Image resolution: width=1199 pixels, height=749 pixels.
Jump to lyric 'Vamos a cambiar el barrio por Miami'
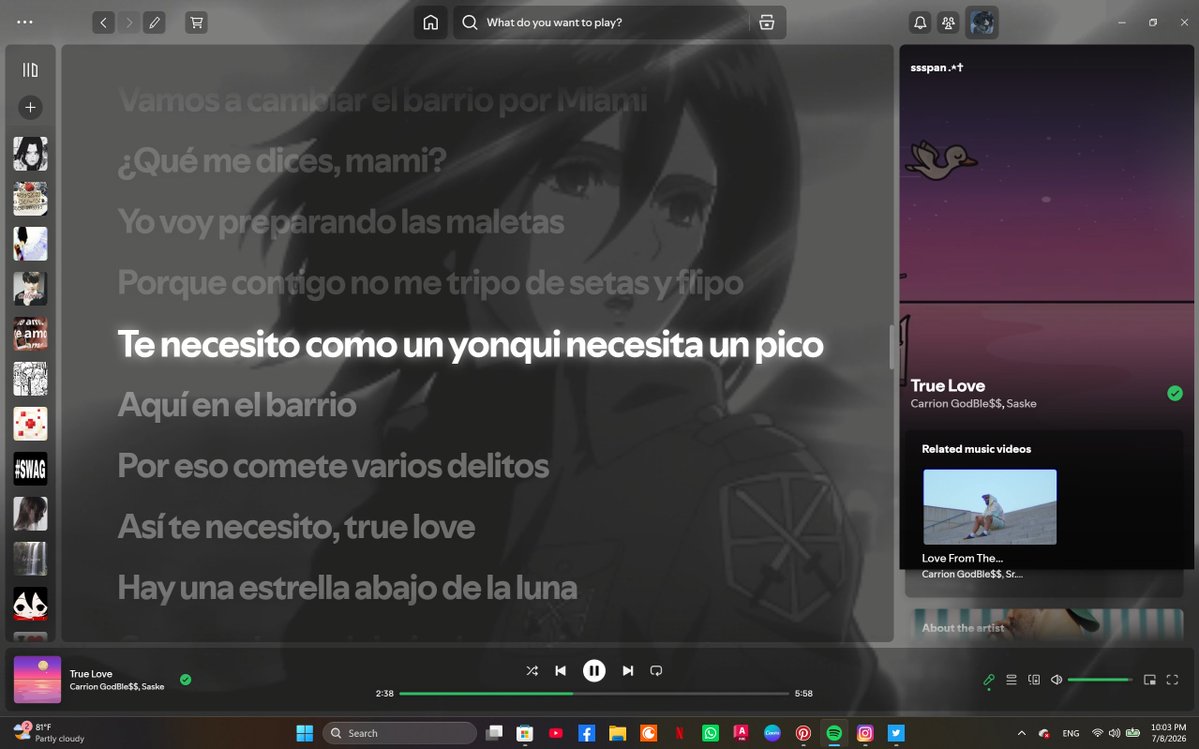coord(383,100)
